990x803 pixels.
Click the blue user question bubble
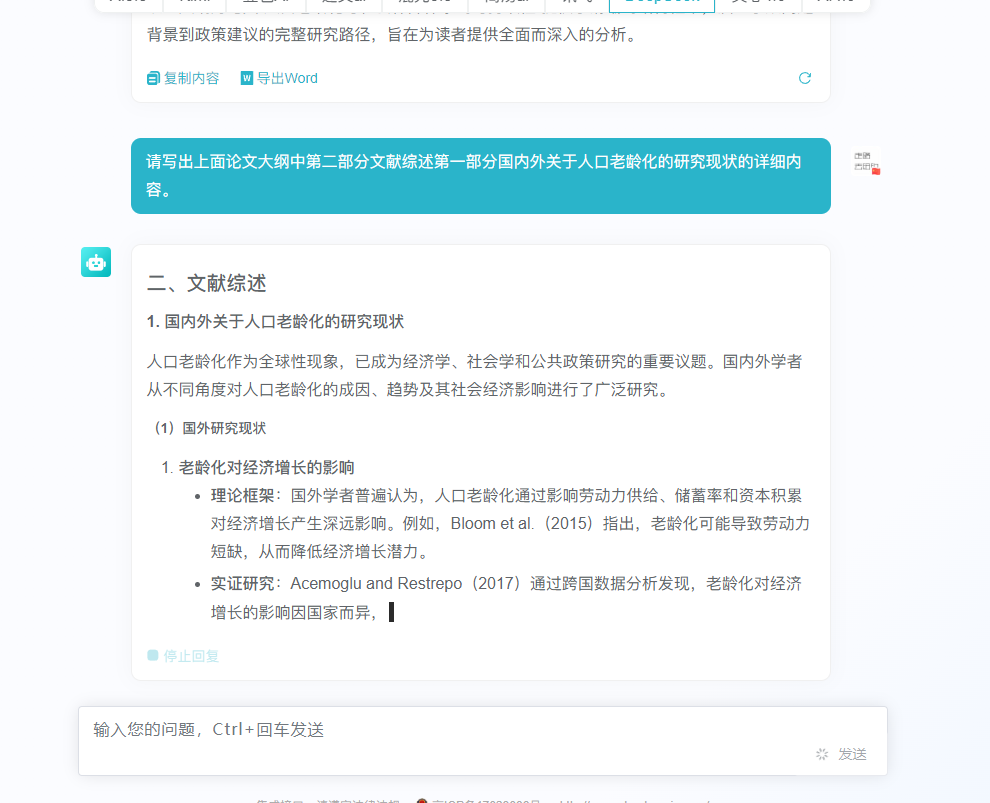click(480, 176)
